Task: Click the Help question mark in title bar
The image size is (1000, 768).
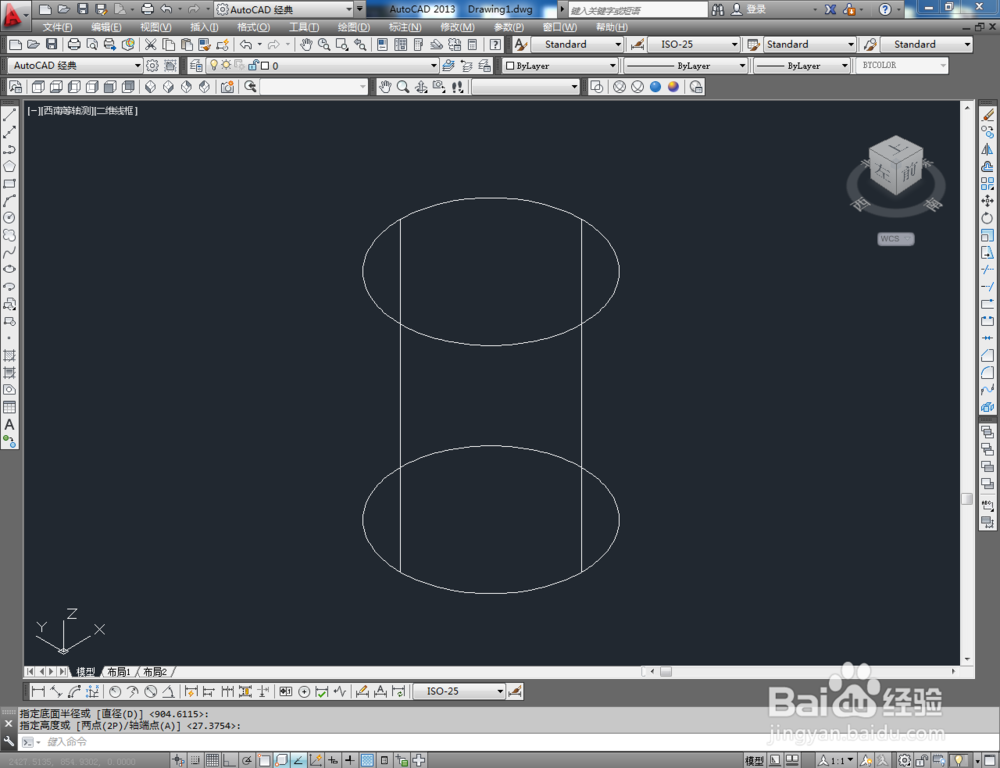Action: pos(885,10)
